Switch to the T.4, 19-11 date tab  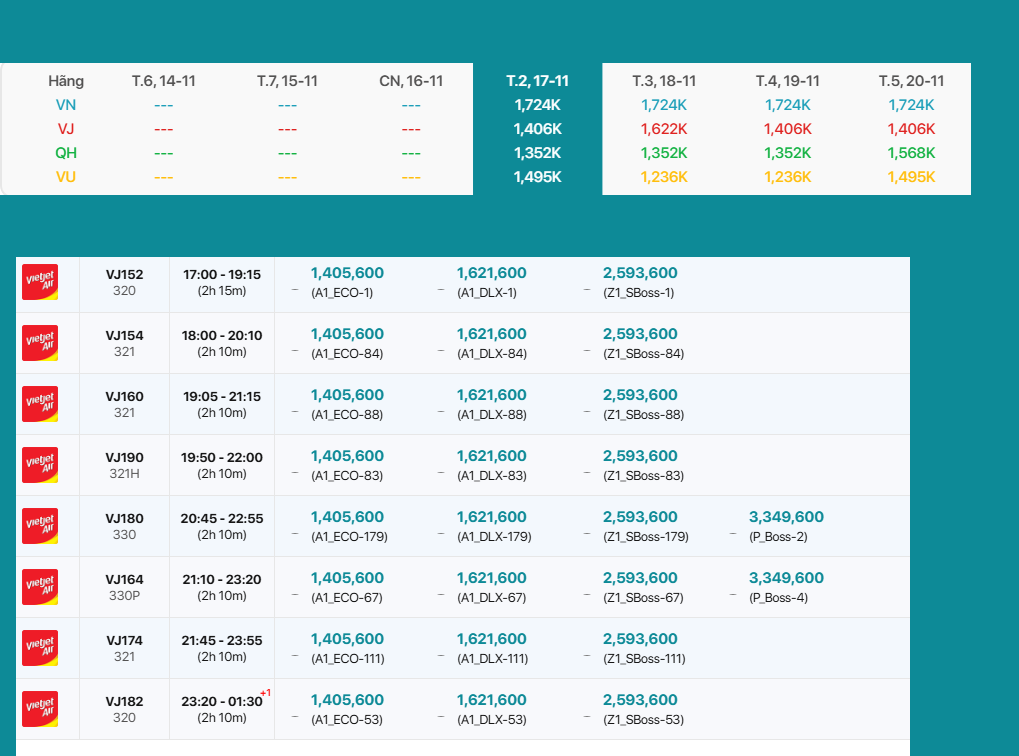tap(787, 81)
